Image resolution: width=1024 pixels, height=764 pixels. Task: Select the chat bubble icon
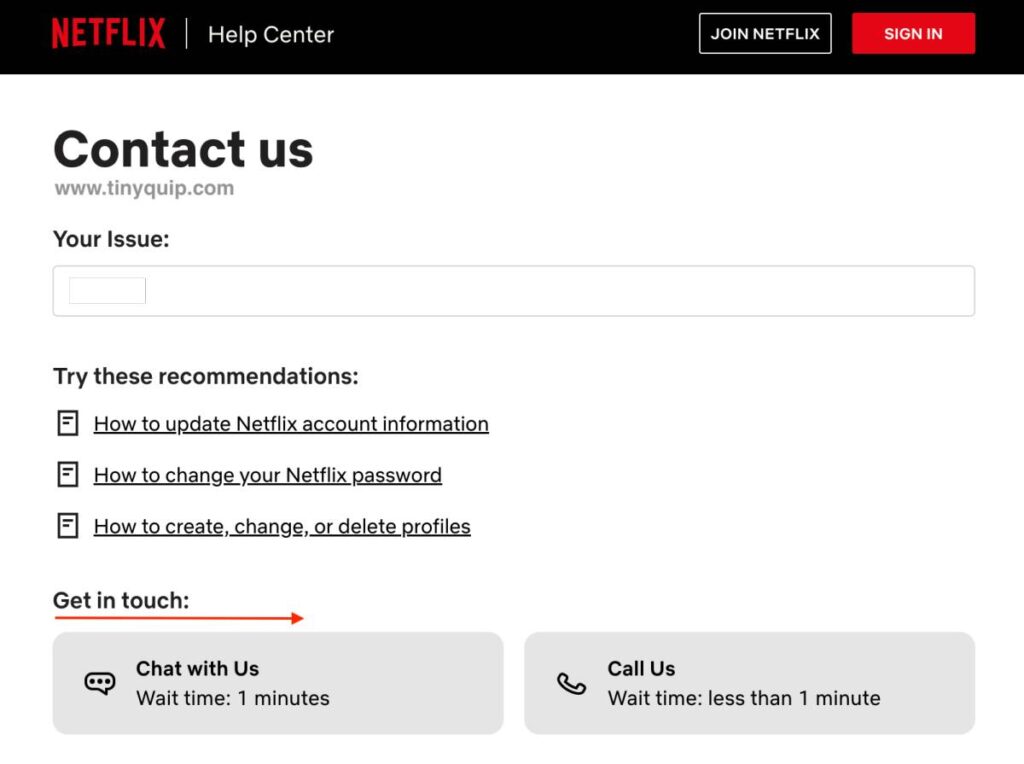[x=99, y=683]
